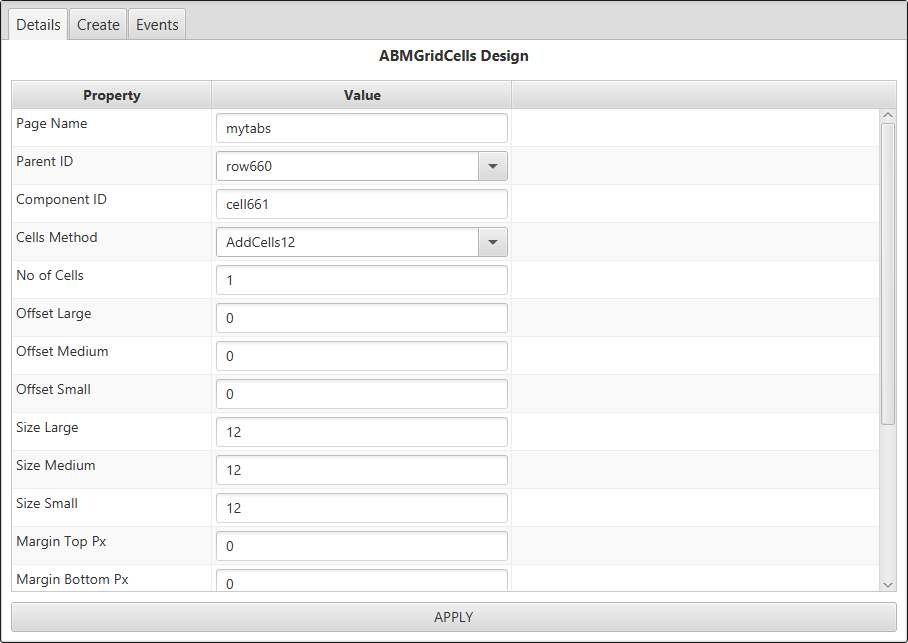Expand the Parent ID dropdown arrow
The image size is (908, 643).
click(x=492, y=166)
